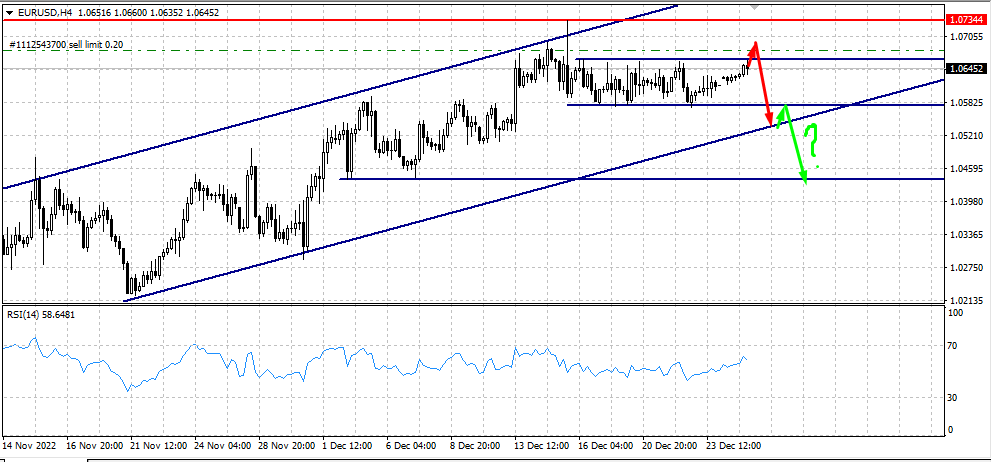
Task: Click the RSI scale value 70
Action: pyautogui.click(x=954, y=346)
